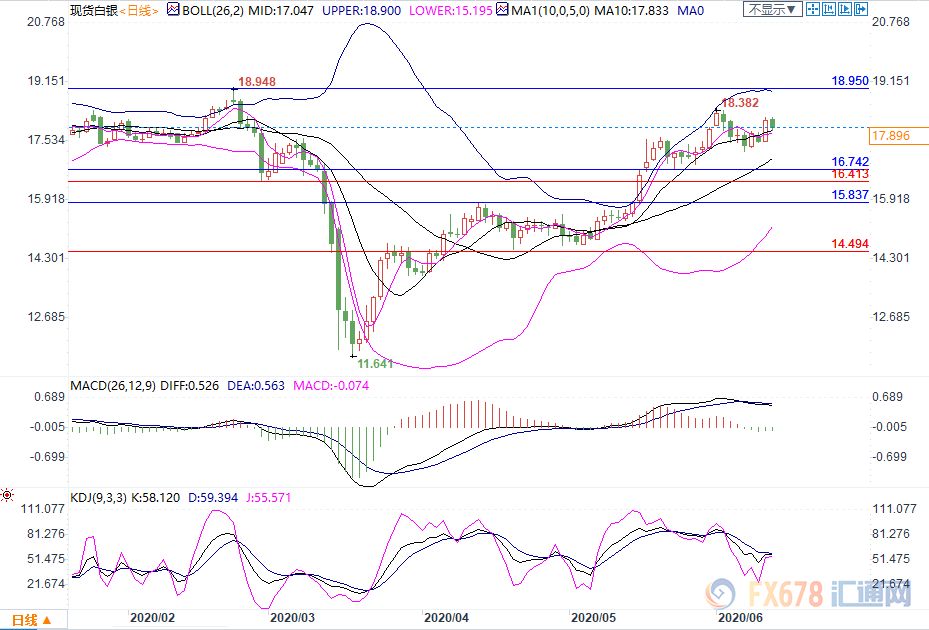Click the left price axis value 19.151

pos(46,81)
